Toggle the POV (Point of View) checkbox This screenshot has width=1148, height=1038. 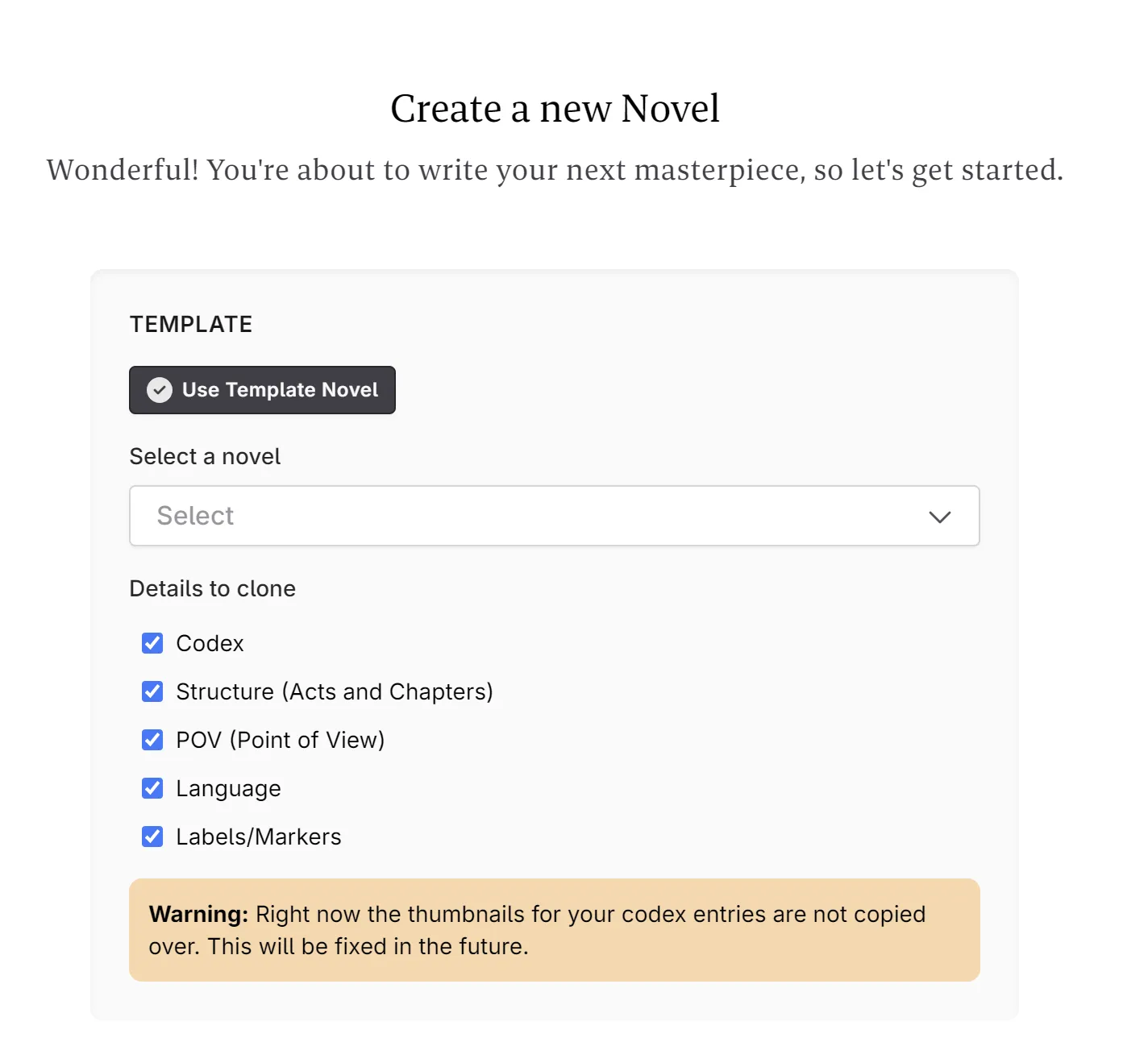tap(152, 739)
